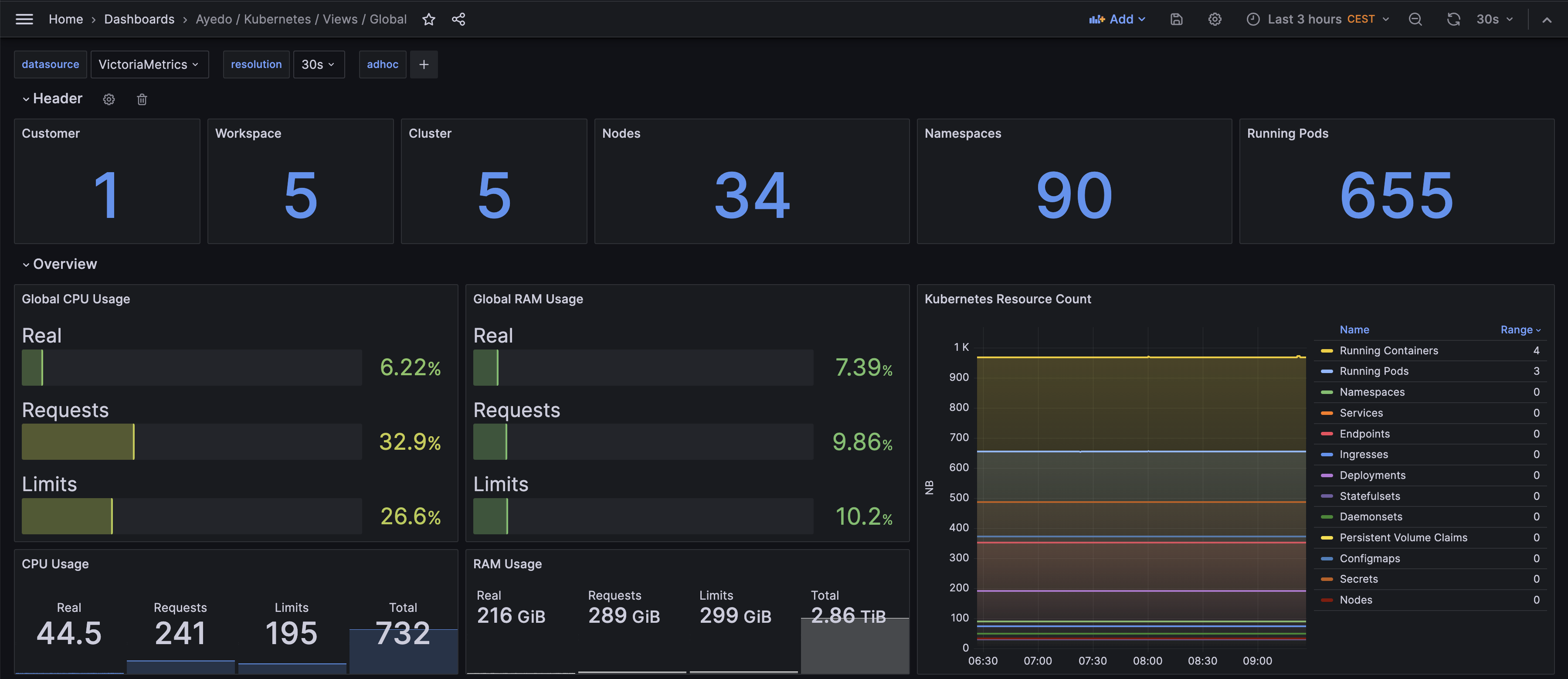Open the 30s auto-refresh interval dropdown

coord(1494,19)
